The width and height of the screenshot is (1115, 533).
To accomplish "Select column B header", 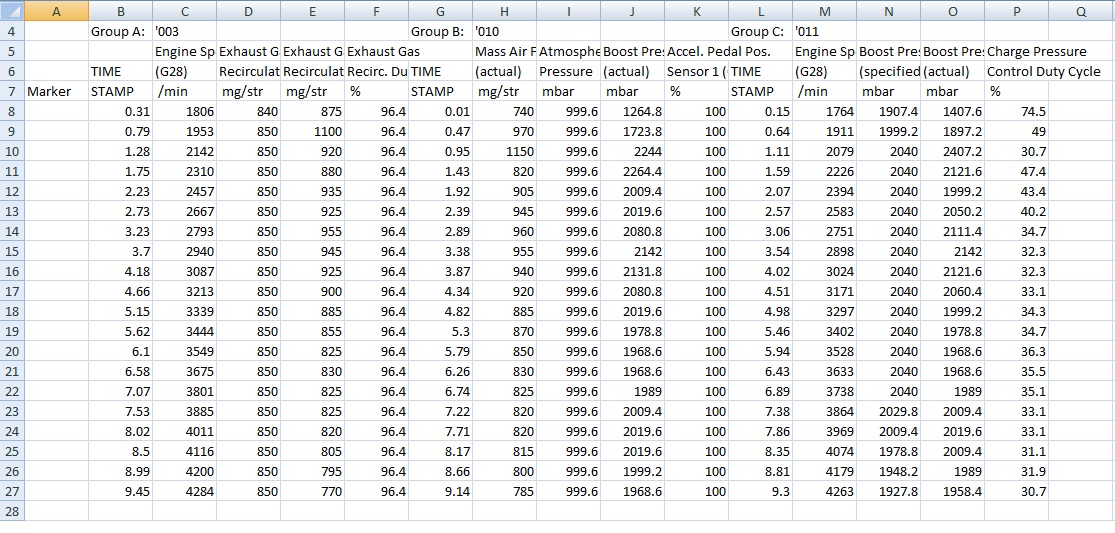I will tap(120, 11).
